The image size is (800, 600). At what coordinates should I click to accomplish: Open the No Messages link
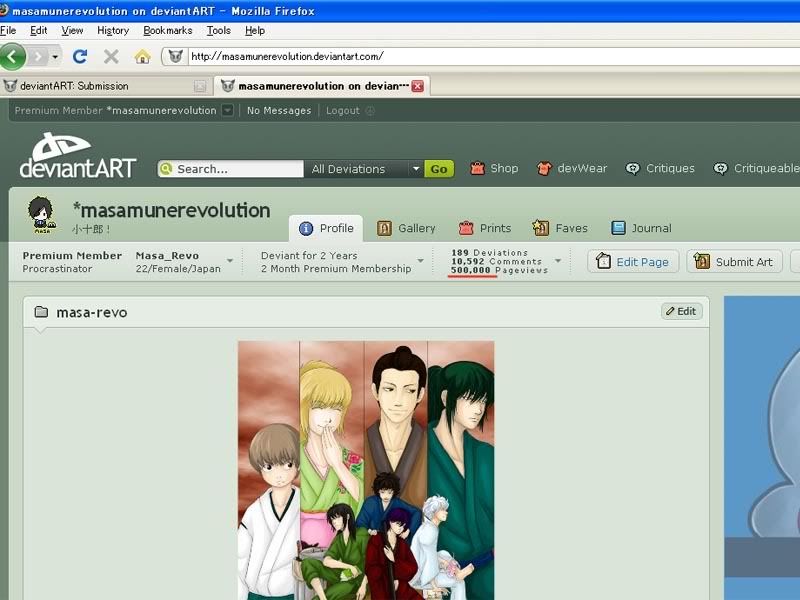[279, 110]
